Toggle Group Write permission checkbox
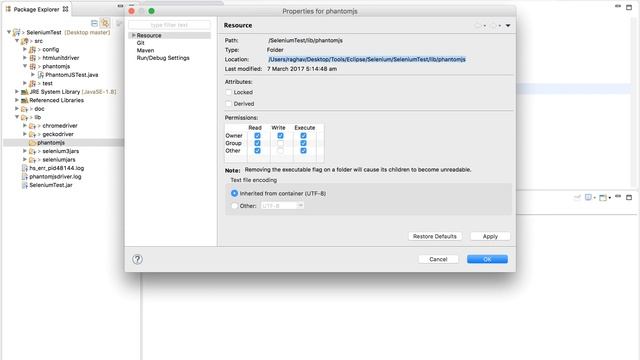Viewport: 640px width, 360px height. [x=280, y=143]
